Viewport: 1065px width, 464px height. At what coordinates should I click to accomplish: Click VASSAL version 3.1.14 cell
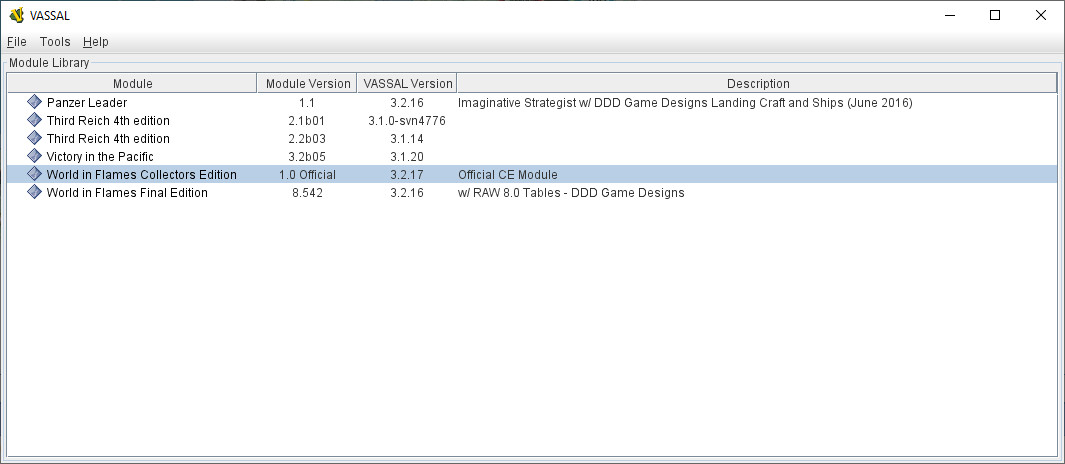click(408, 139)
